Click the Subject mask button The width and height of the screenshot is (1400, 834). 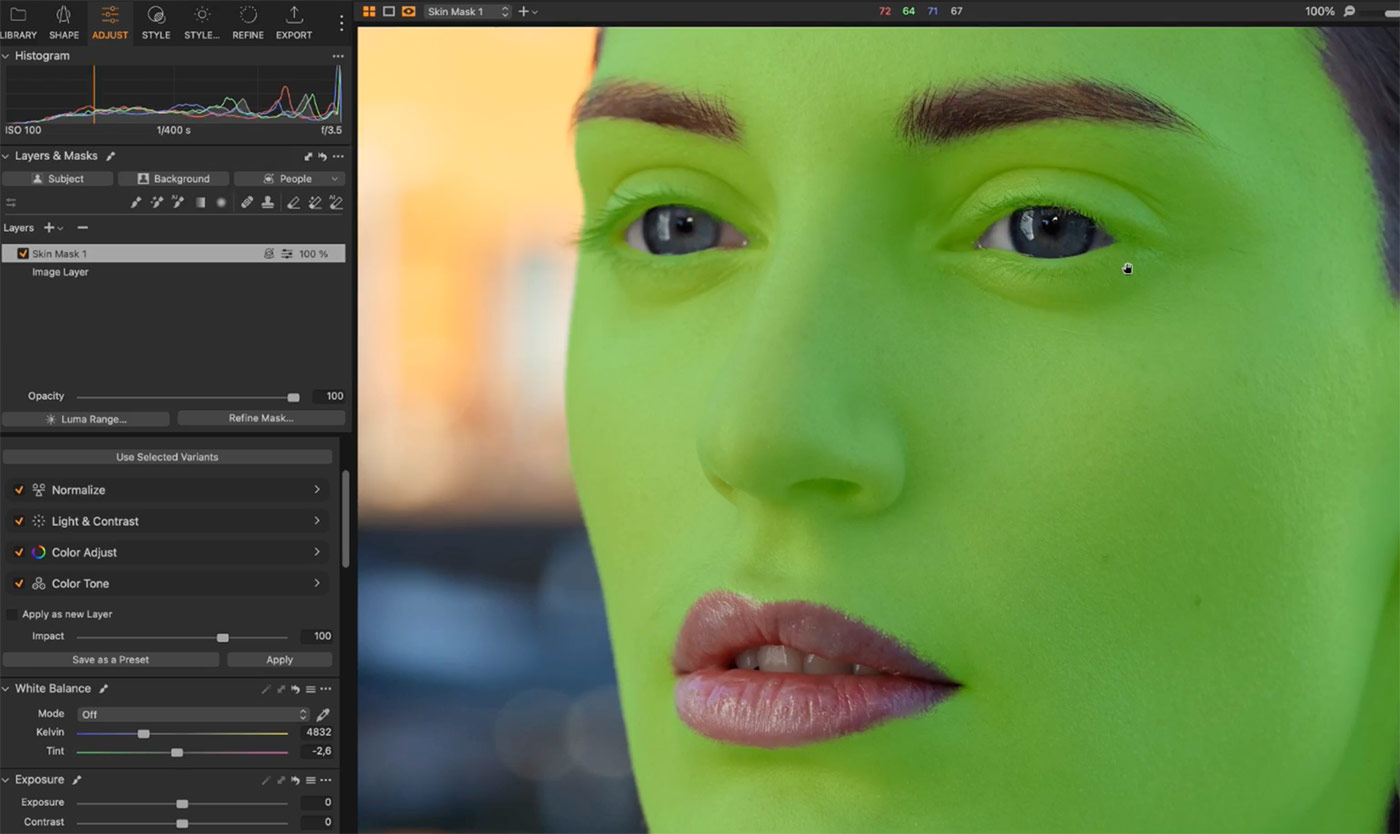click(x=58, y=179)
